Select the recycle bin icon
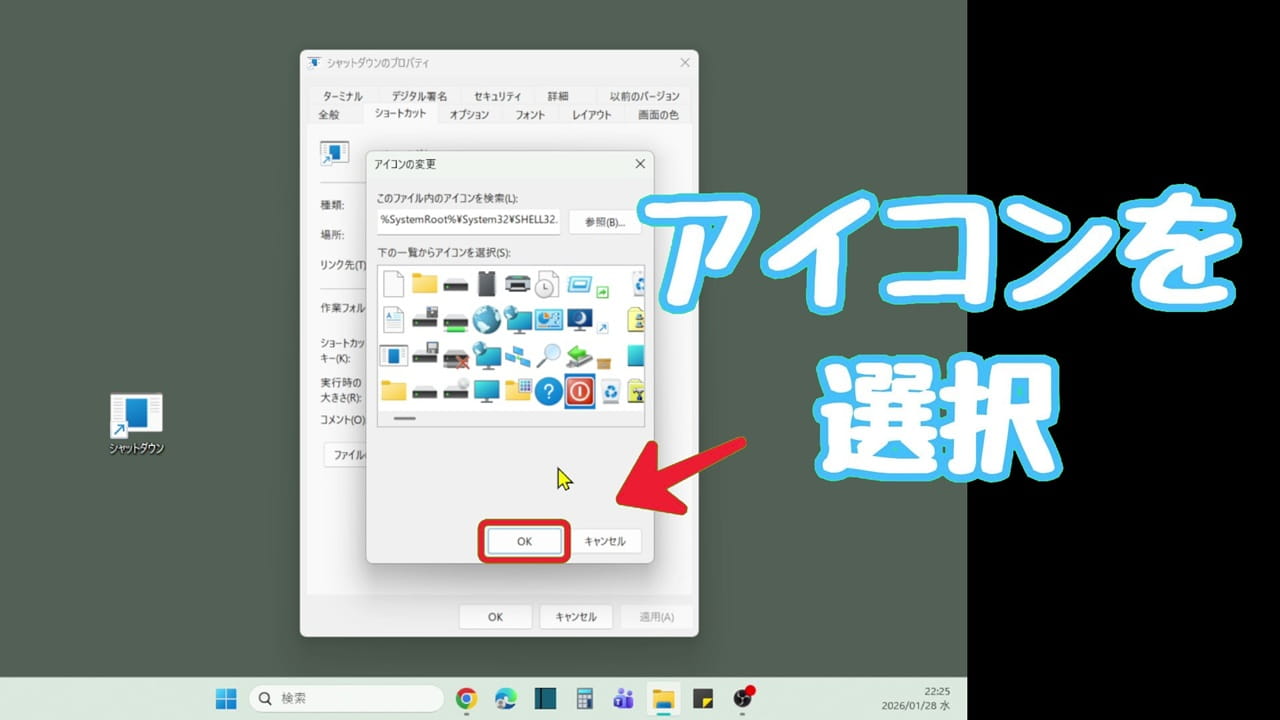Viewport: 1280px width, 720px height. 611,391
